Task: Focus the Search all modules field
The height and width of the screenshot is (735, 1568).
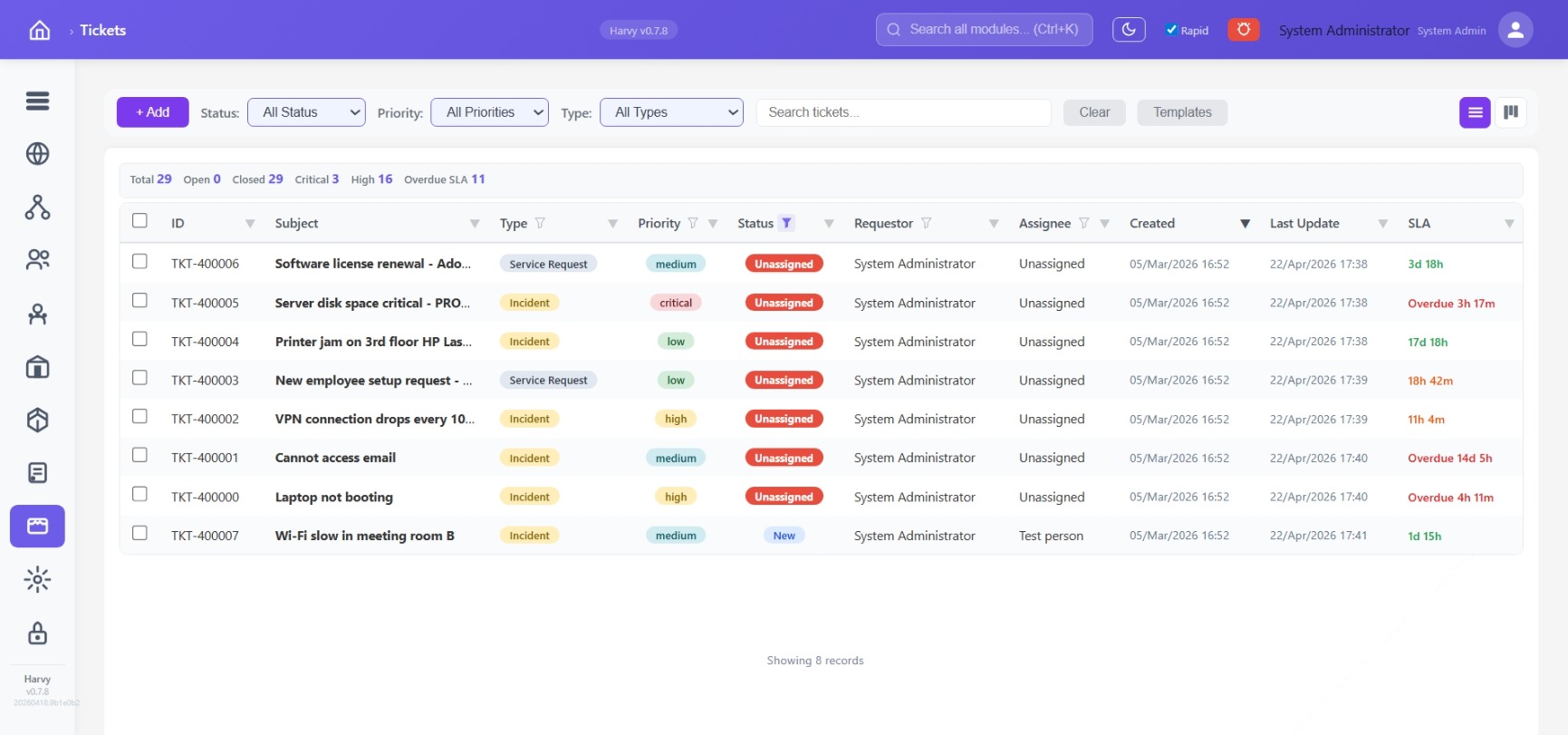Action: pyautogui.click(x=984, y=29)
